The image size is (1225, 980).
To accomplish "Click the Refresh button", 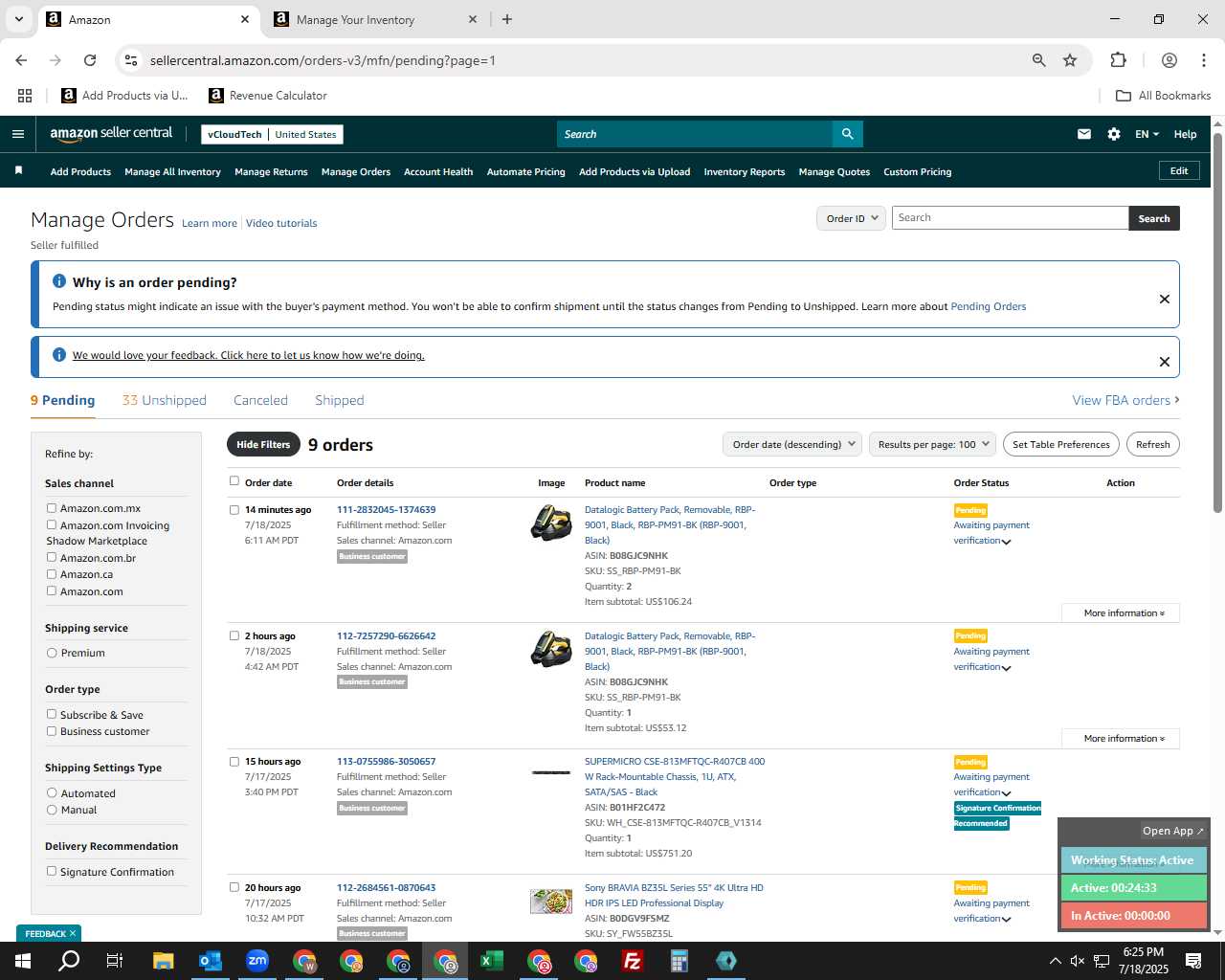I will pos(1152,444).
